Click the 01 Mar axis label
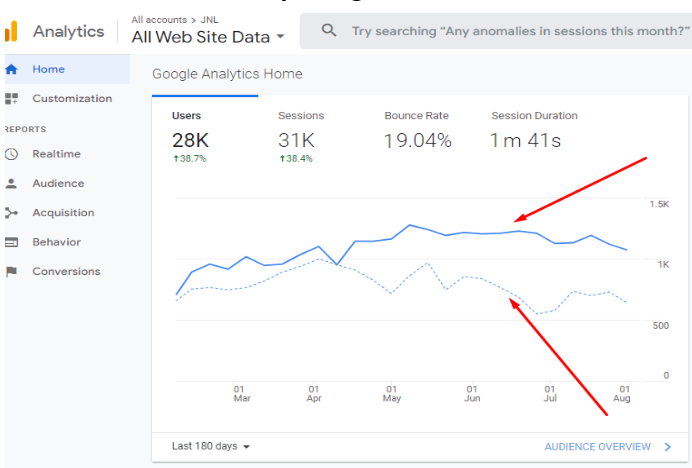This screenshot has height=468, width=692. [242, 394]
